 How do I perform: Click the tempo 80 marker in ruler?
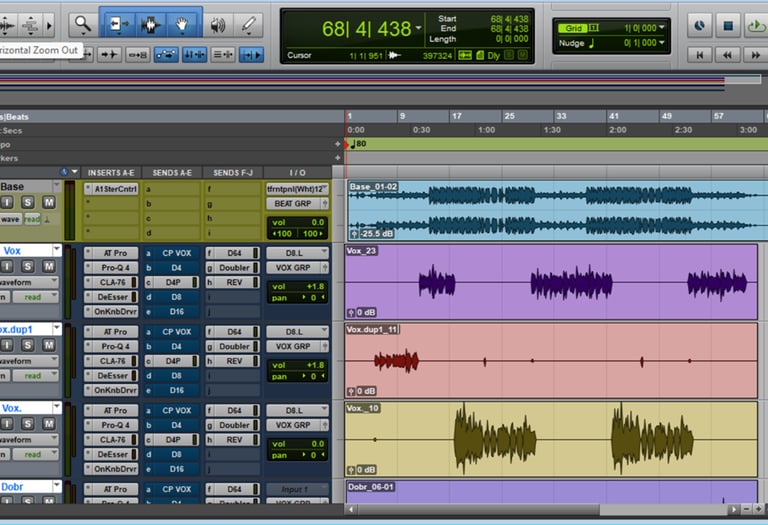(x=359, y=144)
